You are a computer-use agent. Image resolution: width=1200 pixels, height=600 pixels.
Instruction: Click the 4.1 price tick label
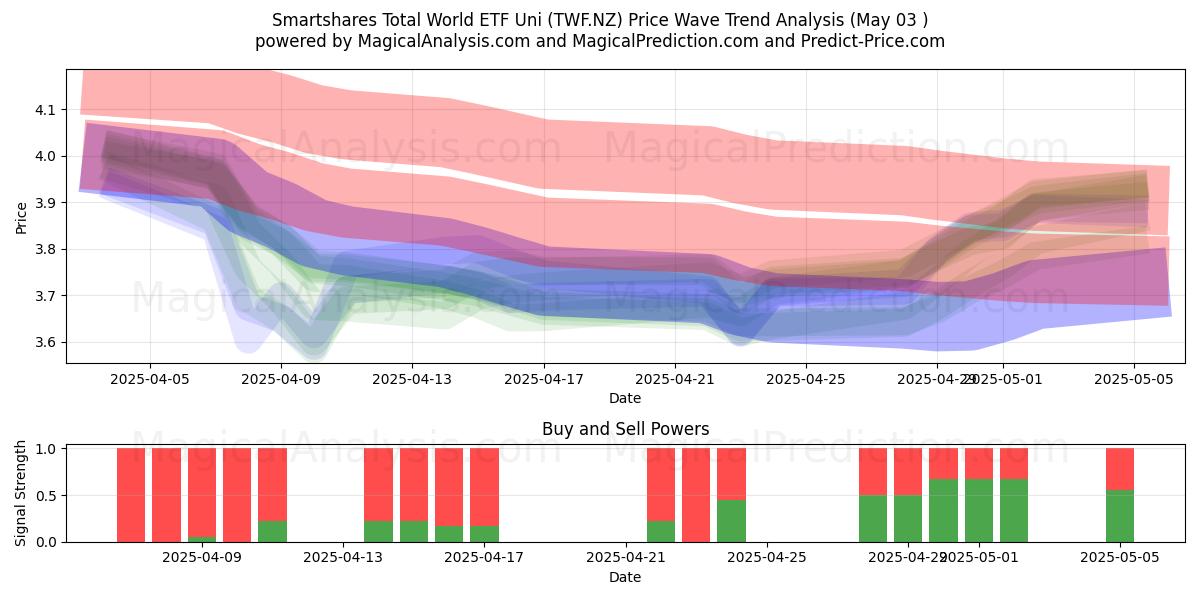click(x=47, y=110)
